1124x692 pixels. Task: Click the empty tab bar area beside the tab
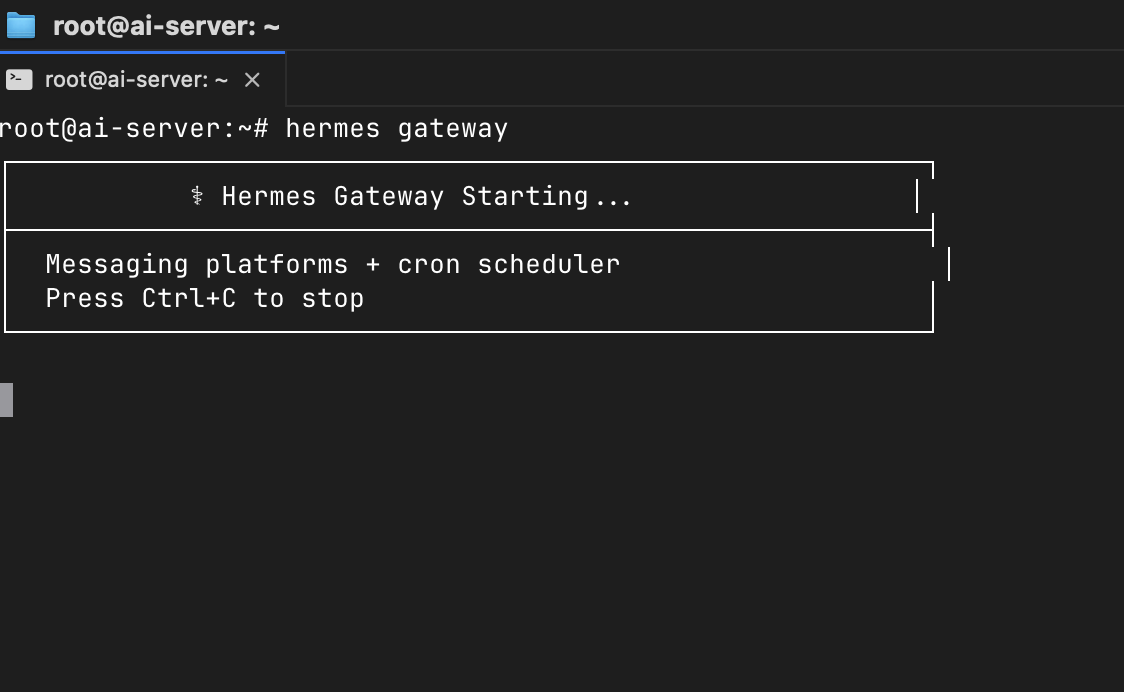(702, 79)
